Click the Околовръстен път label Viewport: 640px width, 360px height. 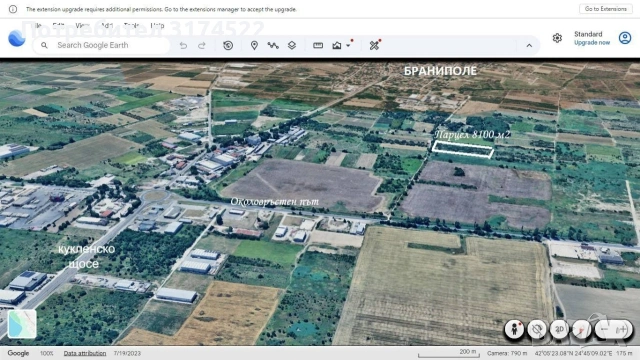(275, 202)
